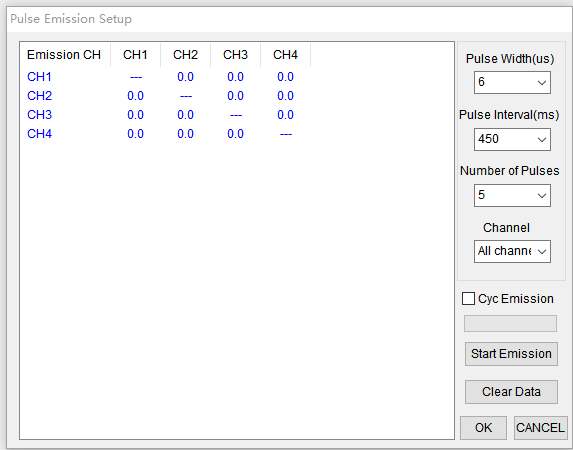Screen dimensions: 573x450
Task: Click the CANCEL button
Action: [x=540, y=428]
